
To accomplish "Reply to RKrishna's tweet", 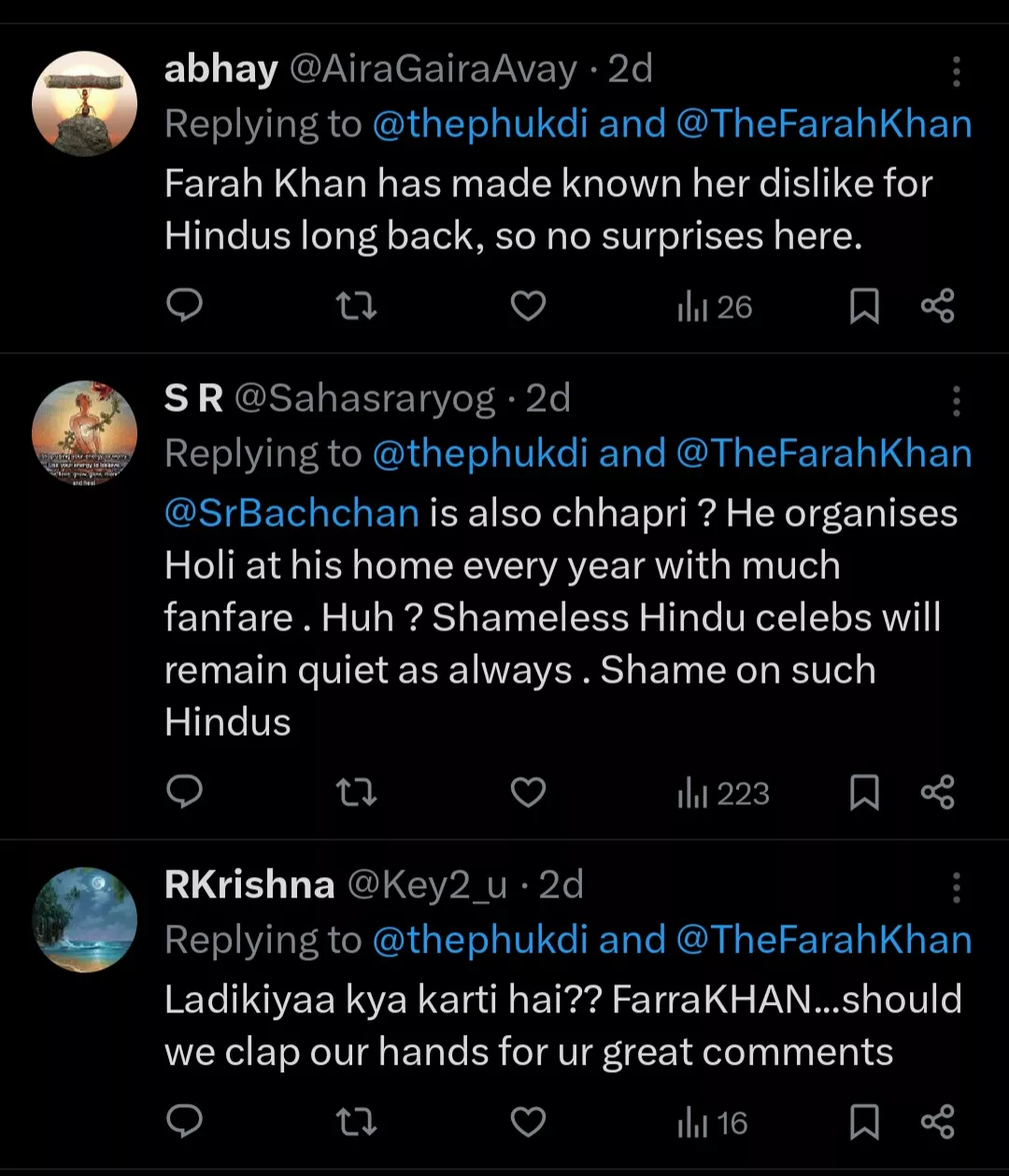I will click(x=184, y=1122).
